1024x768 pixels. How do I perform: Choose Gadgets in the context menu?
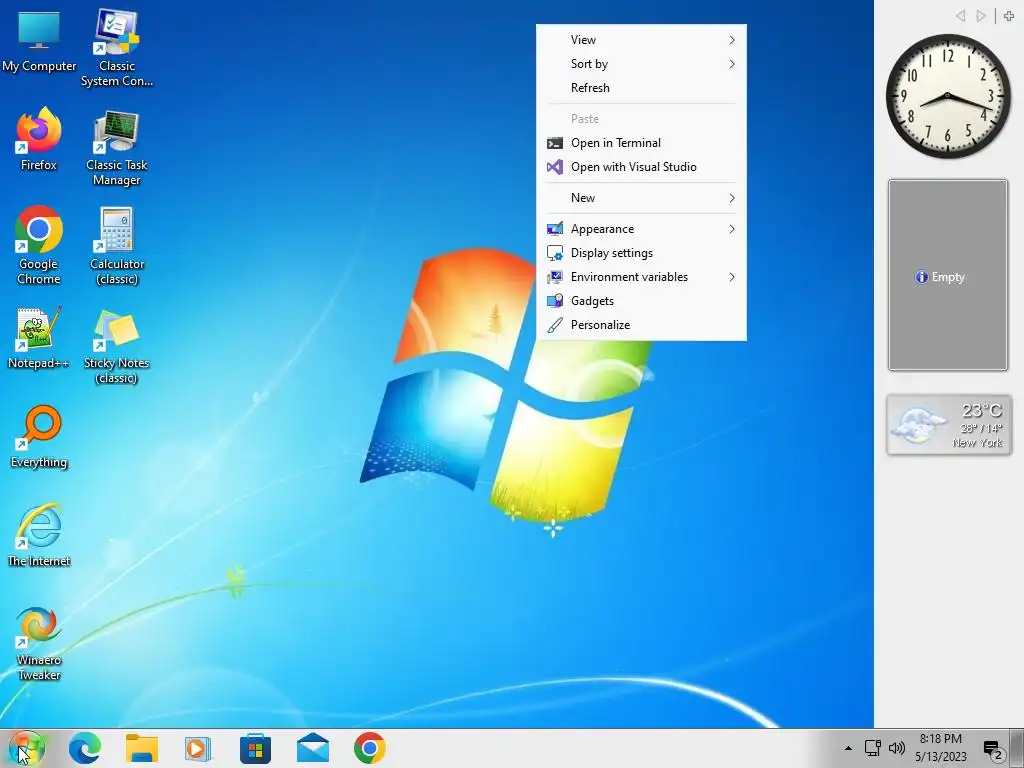coord(641,301)
